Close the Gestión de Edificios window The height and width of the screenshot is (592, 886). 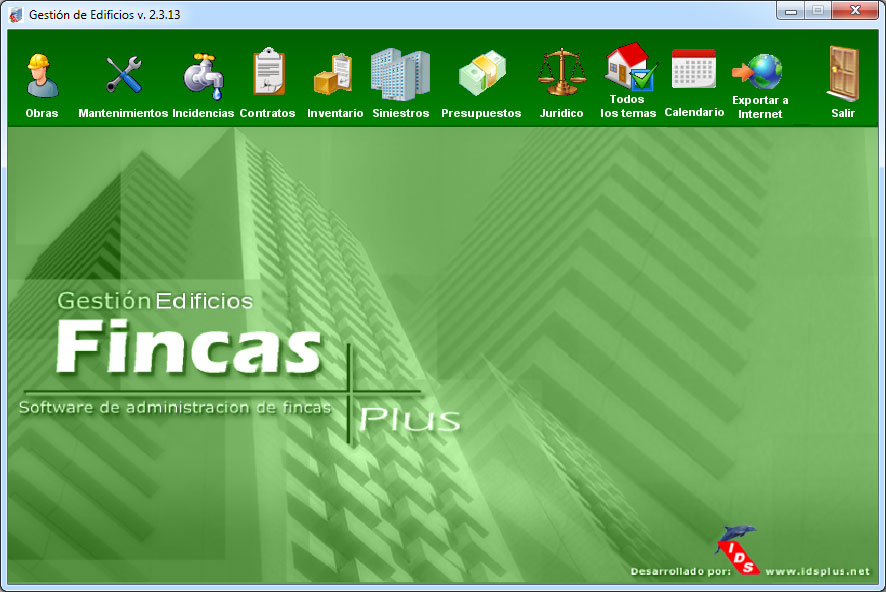[x=855, y=11]
